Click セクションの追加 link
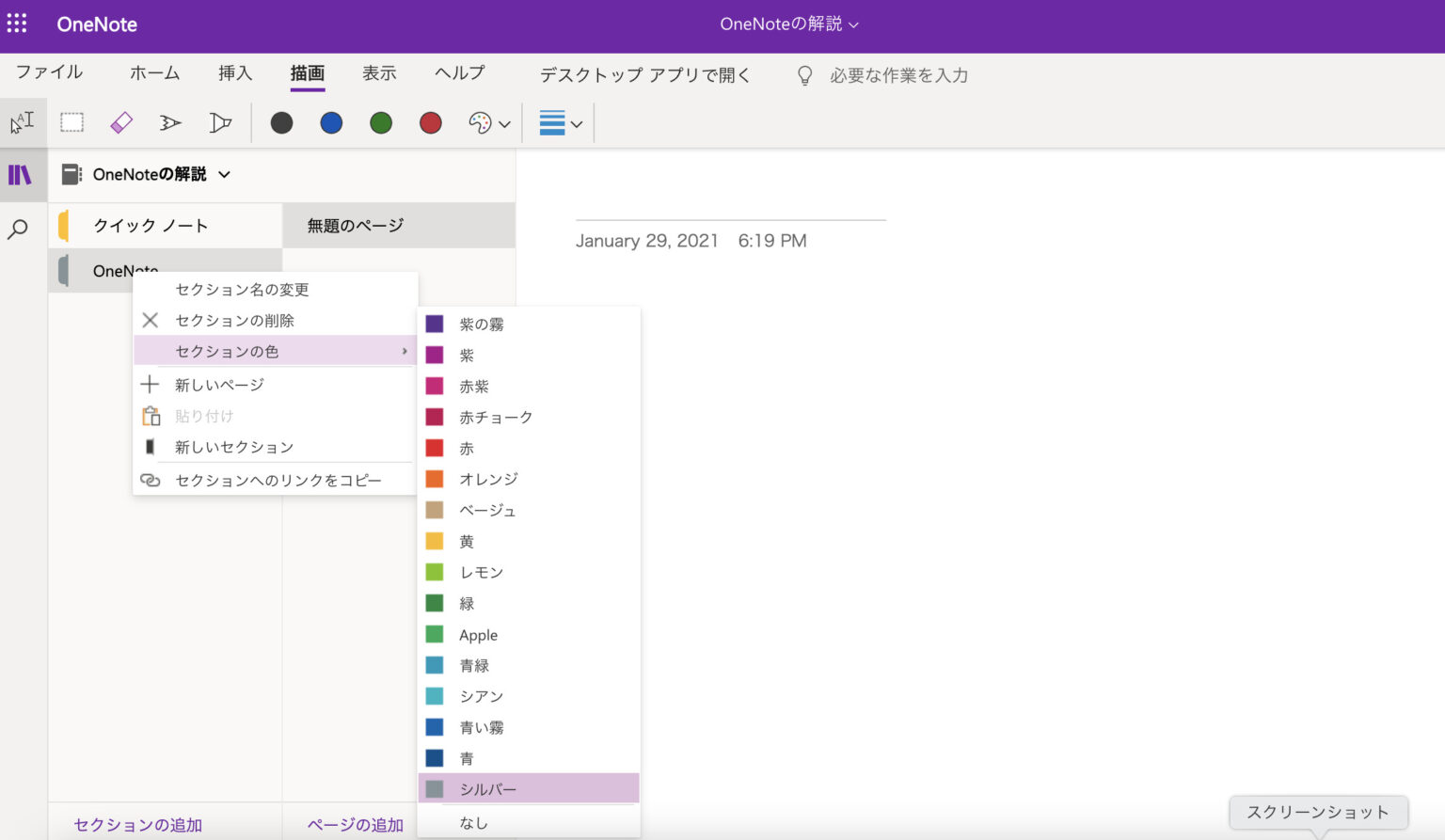Viewport: 1445px width, 840px height. tap(138, 825)
